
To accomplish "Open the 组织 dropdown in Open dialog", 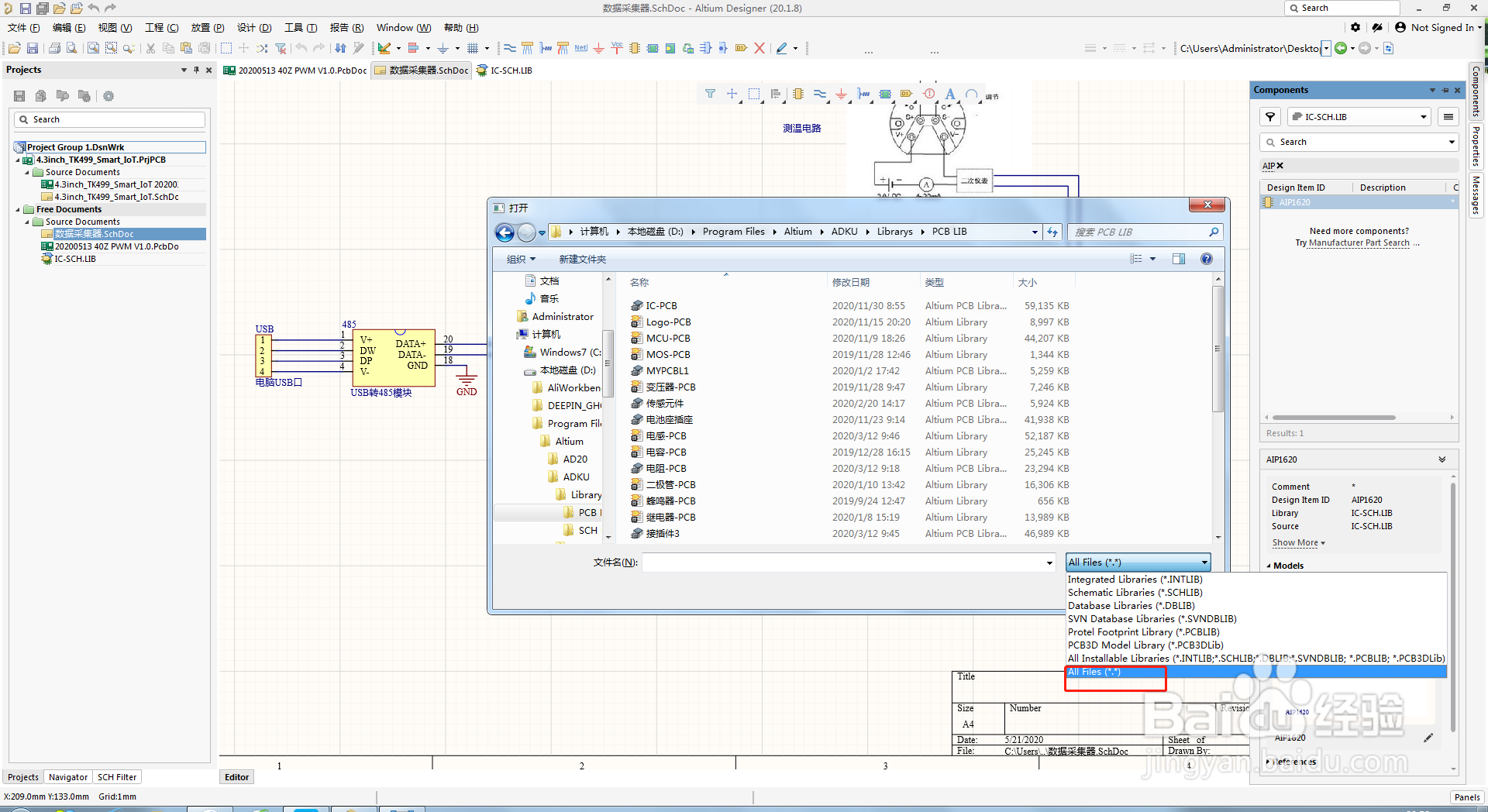I will pyautogui.click(x=521, y=259).
